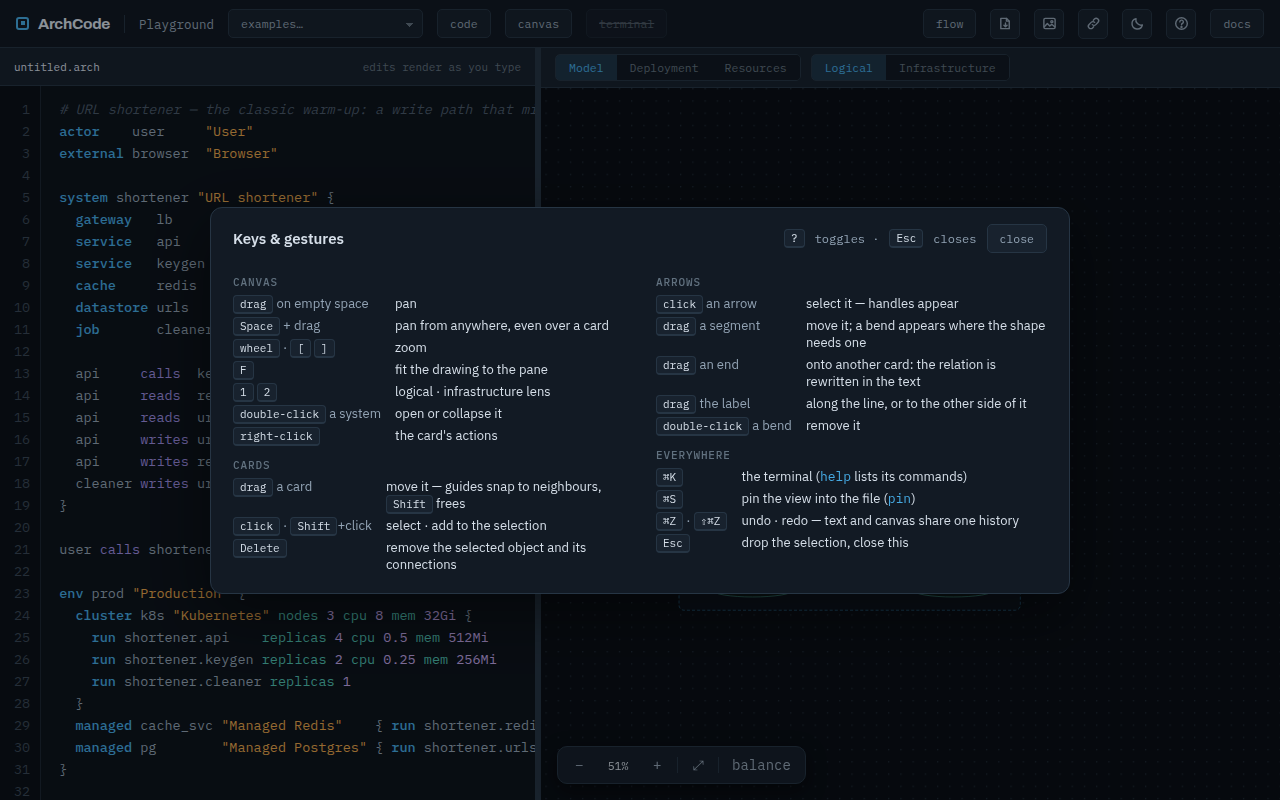
Task: Download the file via the export-file icon
Action: click(x=1005, y=24)
